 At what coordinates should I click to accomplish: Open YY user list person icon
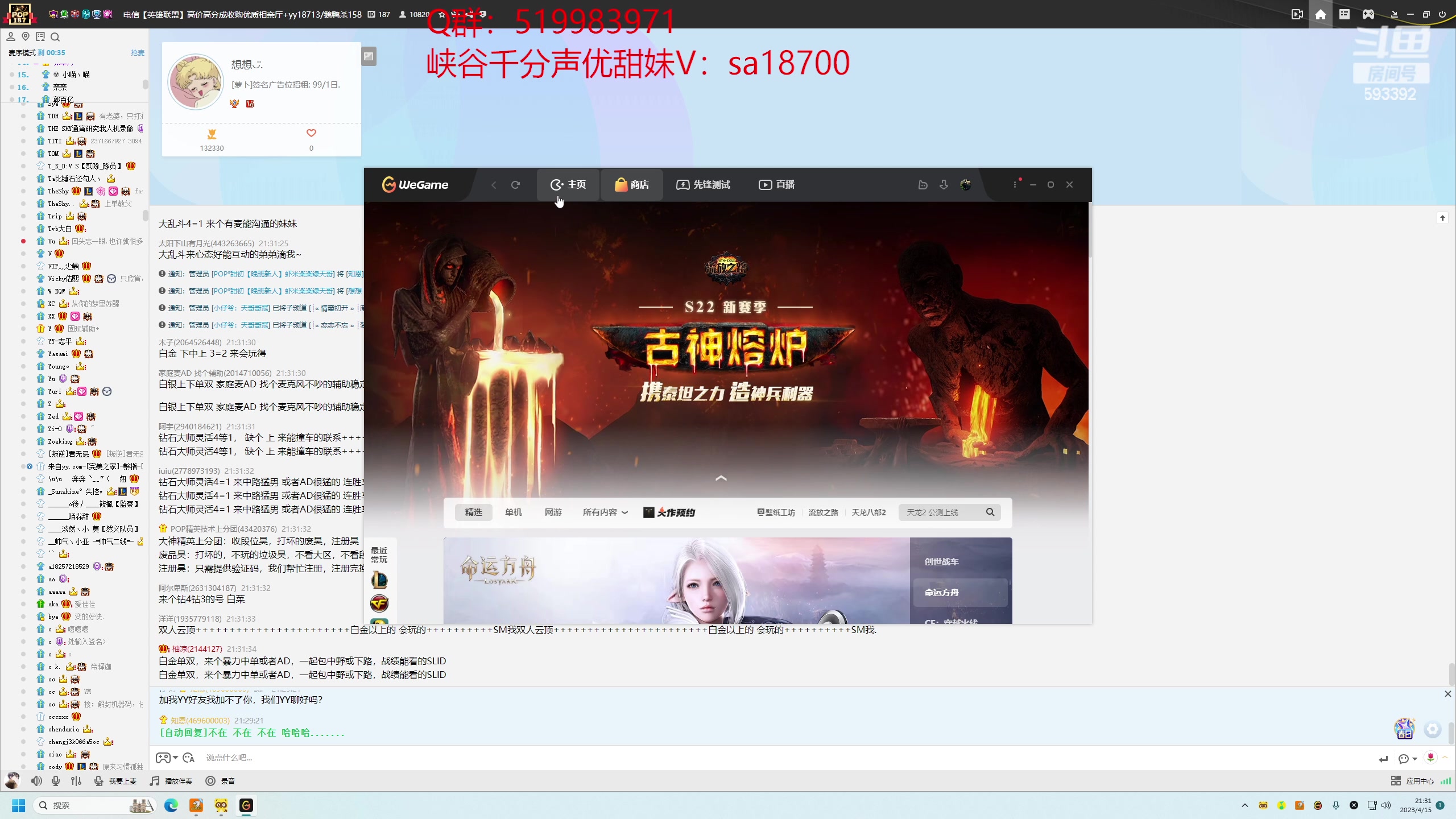[x=10, y=37]
